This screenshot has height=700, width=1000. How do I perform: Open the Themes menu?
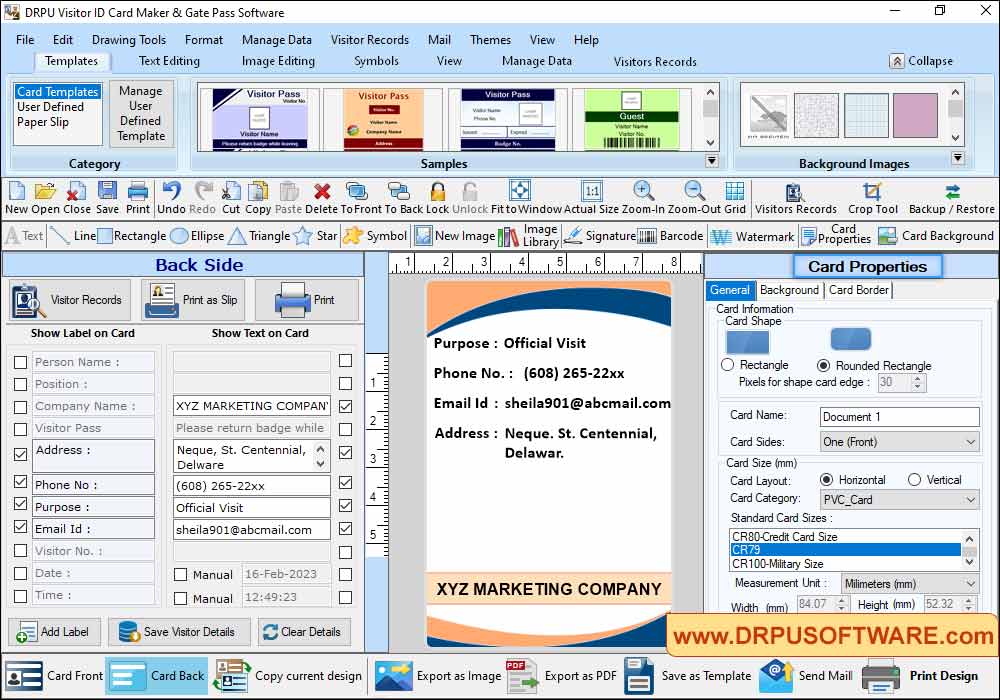[x=490, y=40]
